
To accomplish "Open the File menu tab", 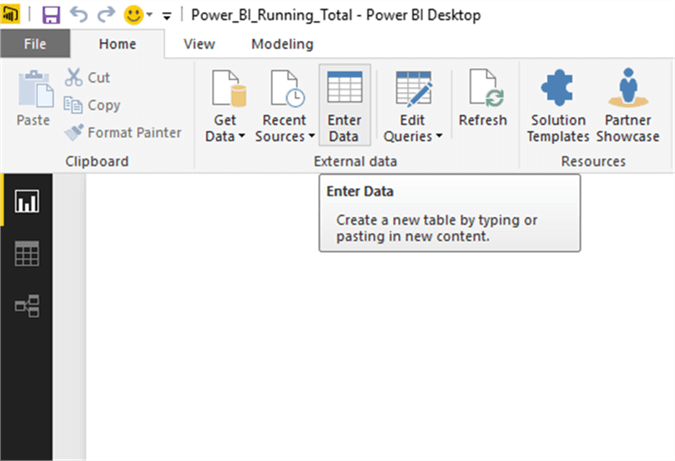I will [x=35, y=44].
